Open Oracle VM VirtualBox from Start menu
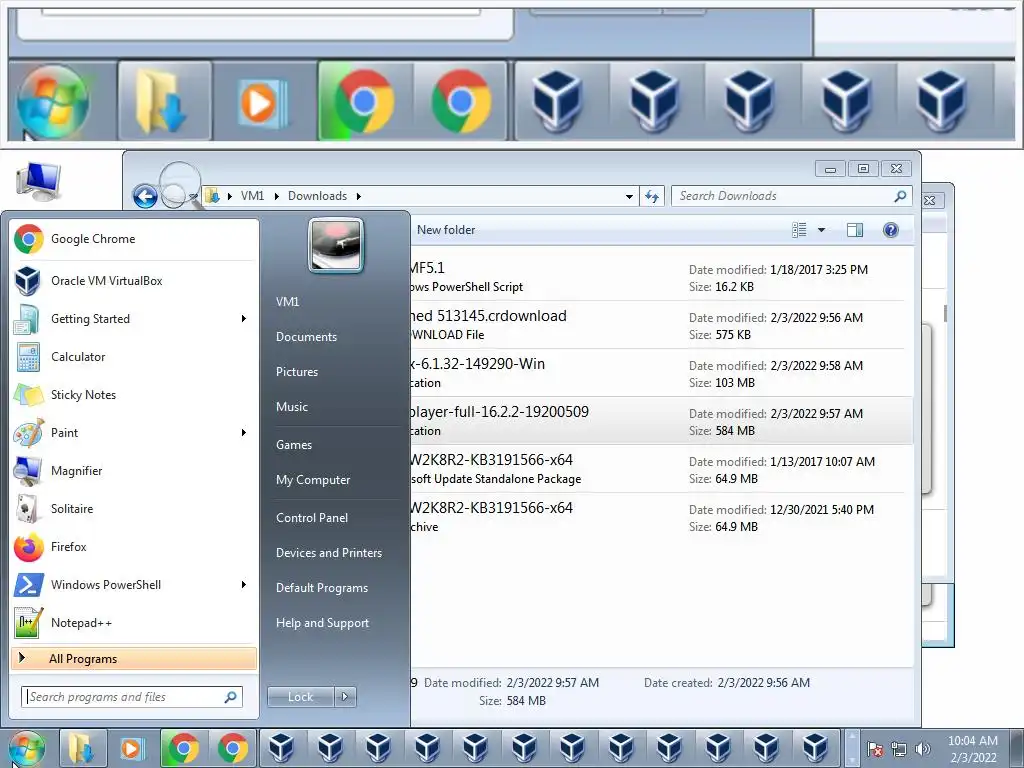The height and width of the screenshot is (768, 1024). [x=134, y=281]
